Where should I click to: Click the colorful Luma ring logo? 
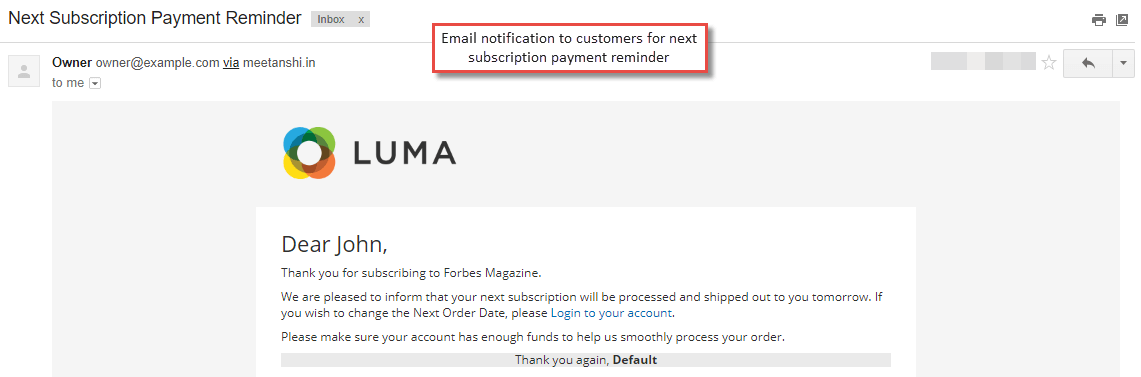(309, 153)
